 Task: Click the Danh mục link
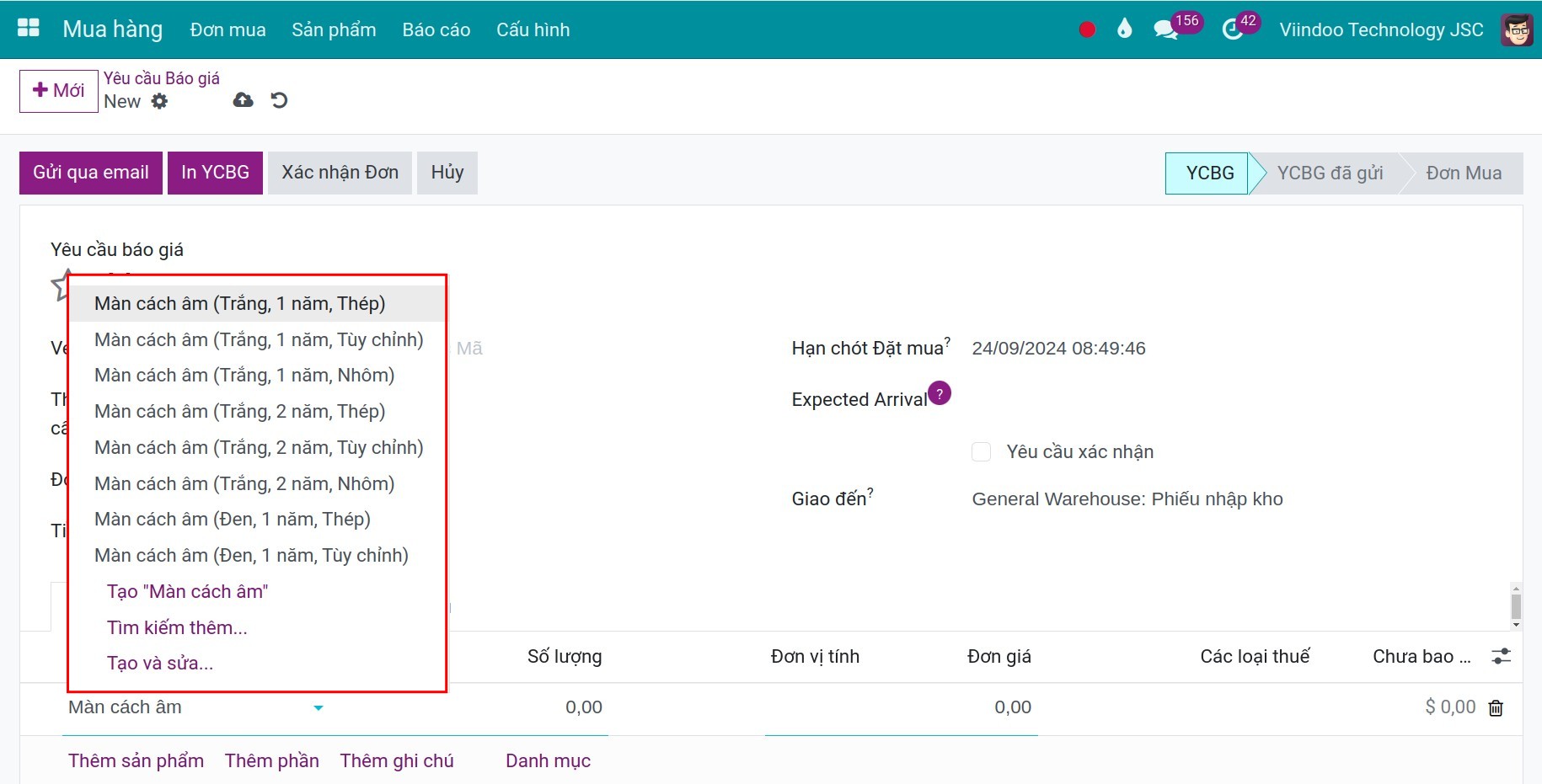(548, 760)
